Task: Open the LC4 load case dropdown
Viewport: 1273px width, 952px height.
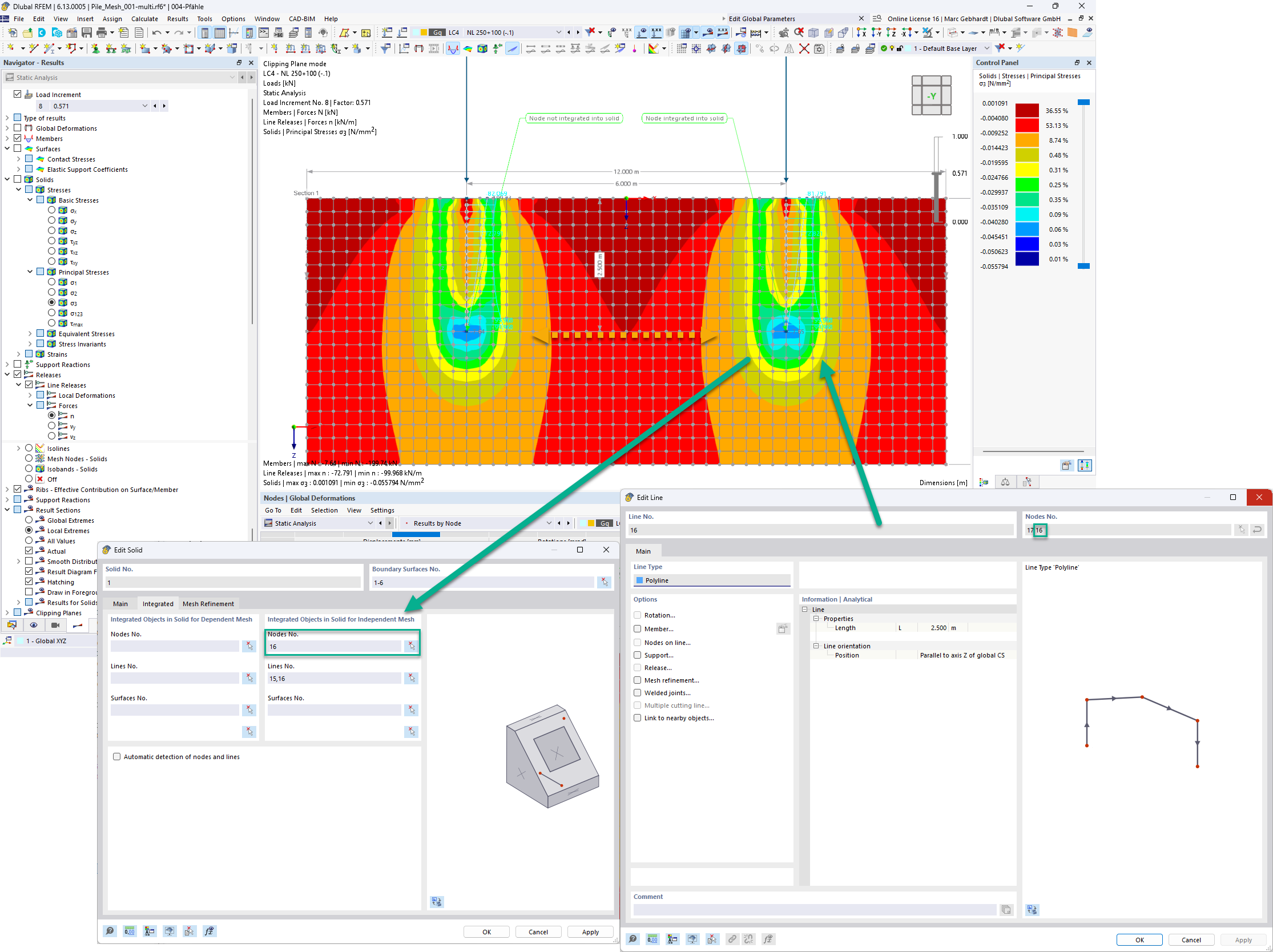Action: pos(558,33)
